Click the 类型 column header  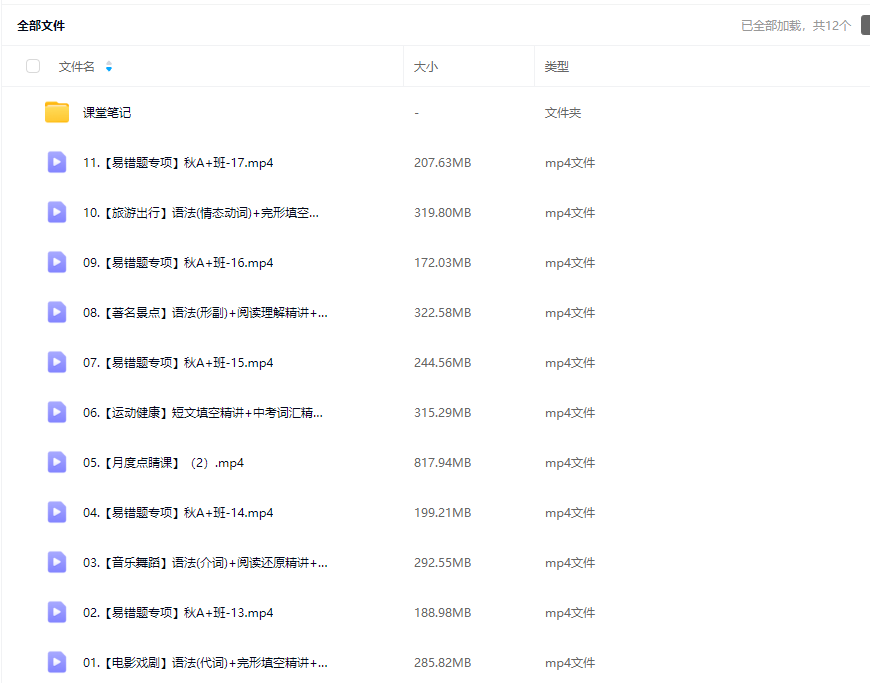coord(556,67)
